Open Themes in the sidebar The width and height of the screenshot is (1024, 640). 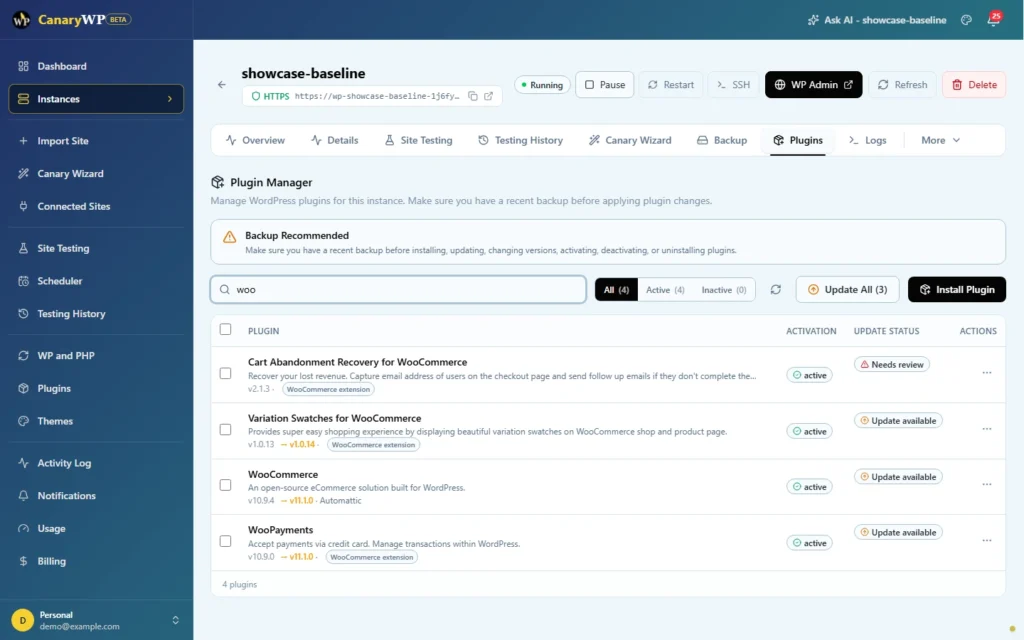click(96, 421)
